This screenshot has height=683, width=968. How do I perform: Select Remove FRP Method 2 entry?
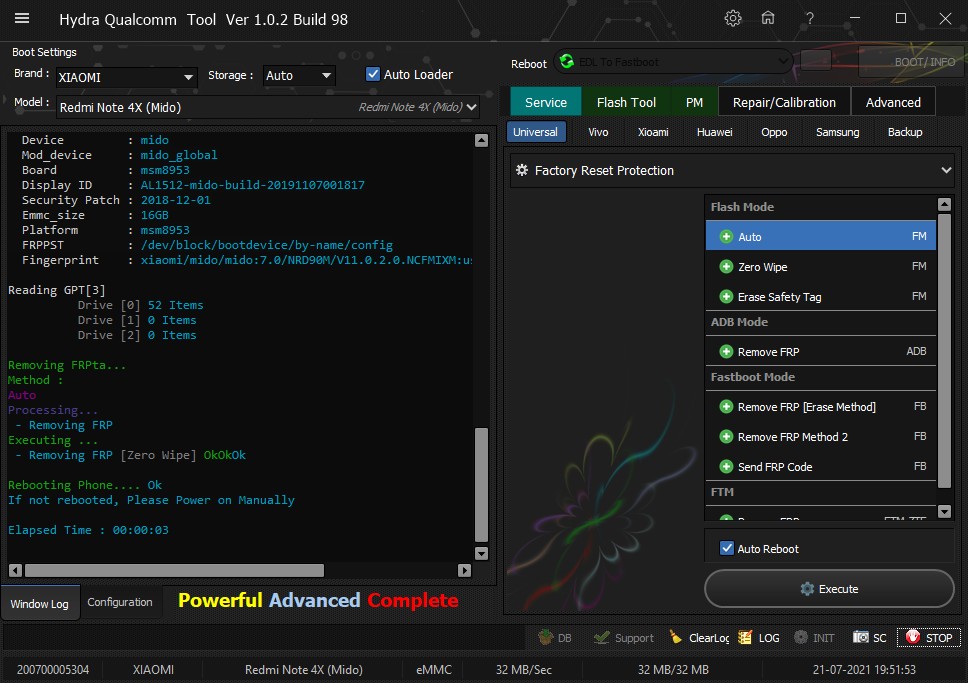pyautogui.click(x=820, y=437)
